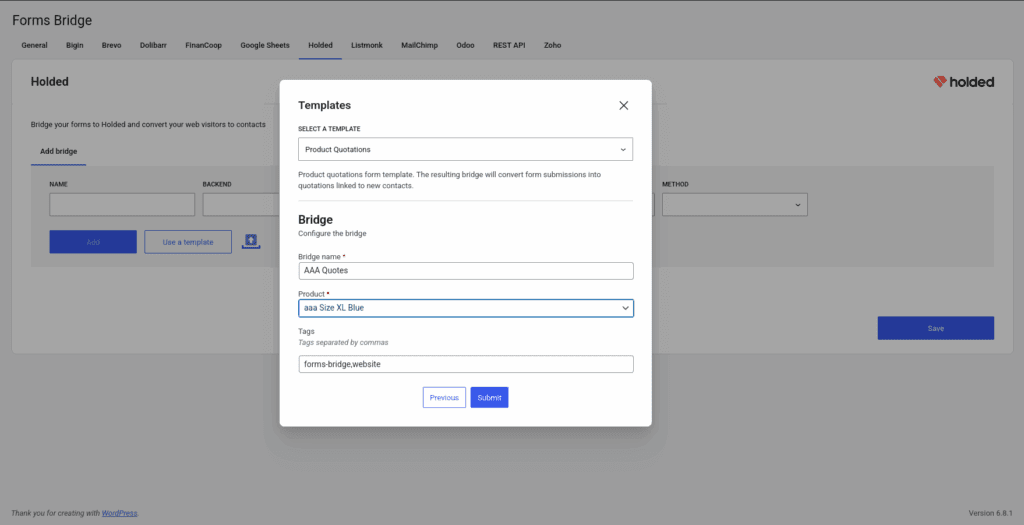Open the FinanCoop tab

tap(204, 46)
